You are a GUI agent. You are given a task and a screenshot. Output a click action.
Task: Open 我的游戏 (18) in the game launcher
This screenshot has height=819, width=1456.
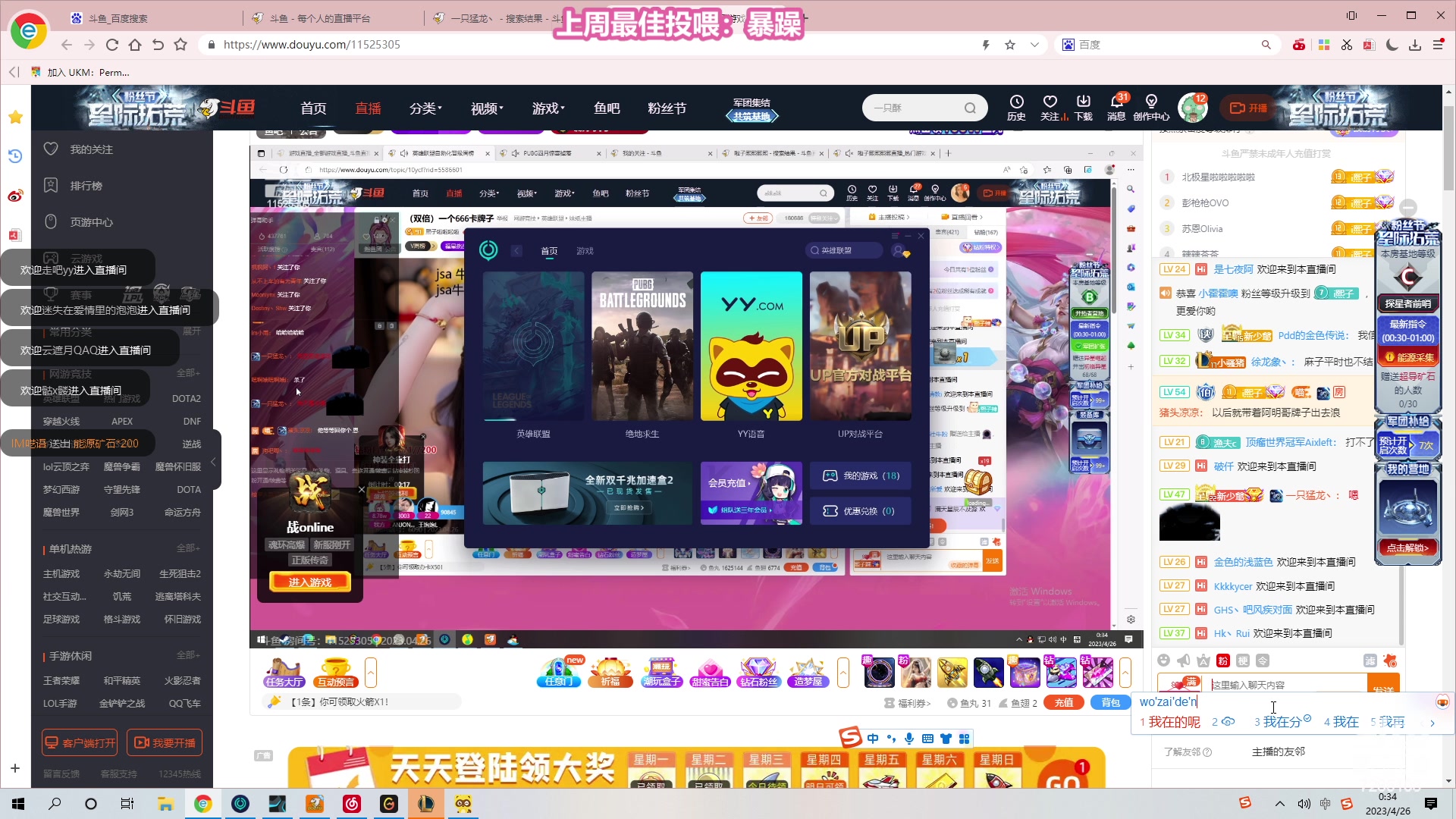point(861,475)
